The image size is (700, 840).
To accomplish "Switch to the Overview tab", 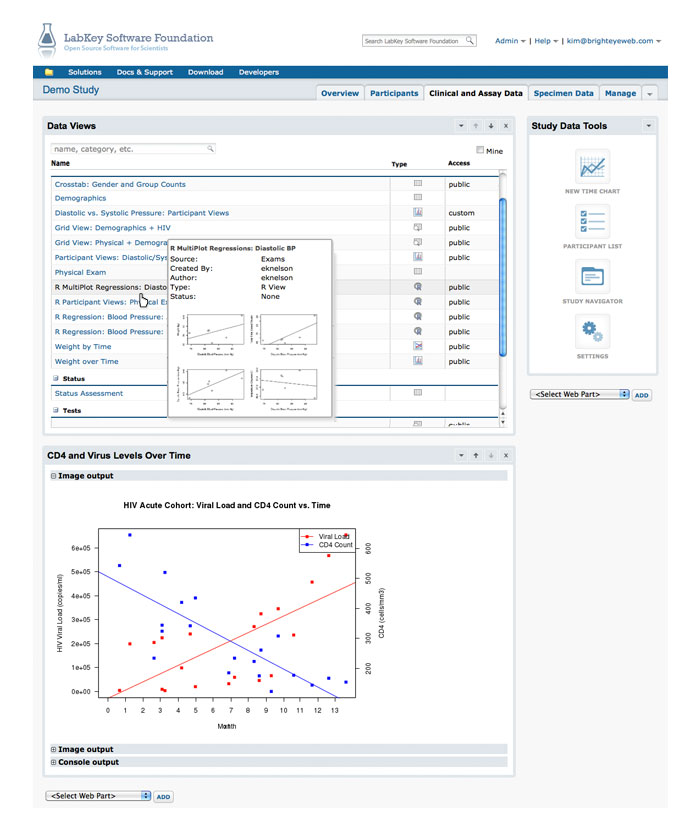I will pyautogui.click(x=340, y=93).
